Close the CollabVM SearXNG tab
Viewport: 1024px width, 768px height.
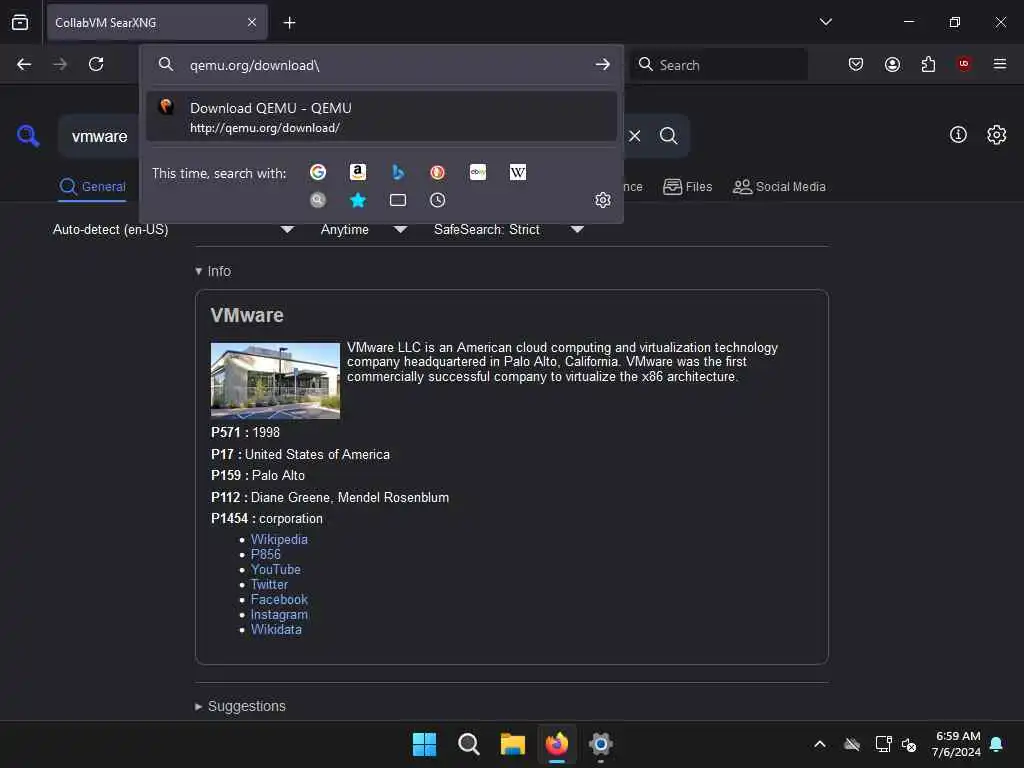click(252, 23)
